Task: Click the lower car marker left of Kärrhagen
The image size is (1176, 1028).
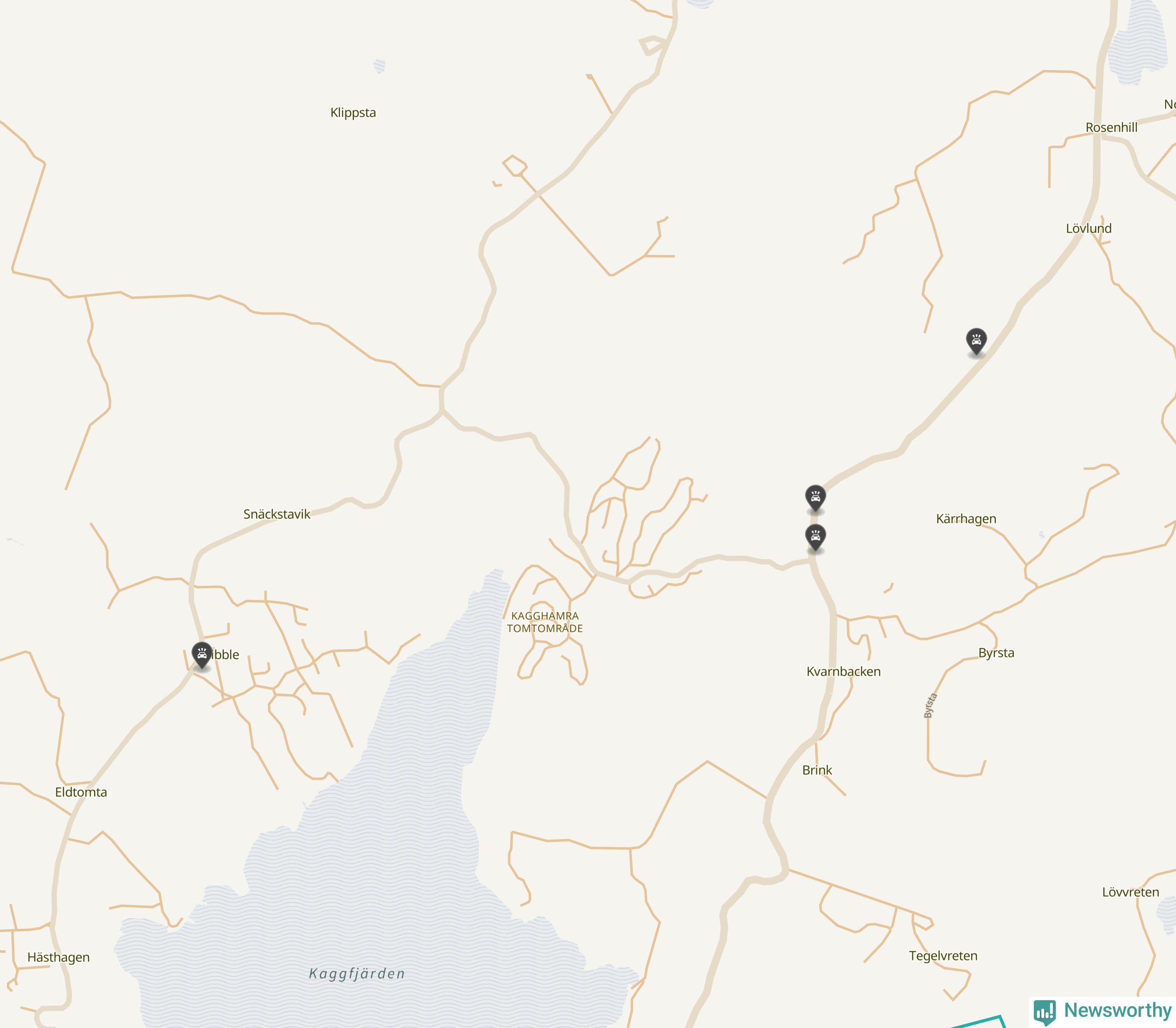Action: coord(815,538)
